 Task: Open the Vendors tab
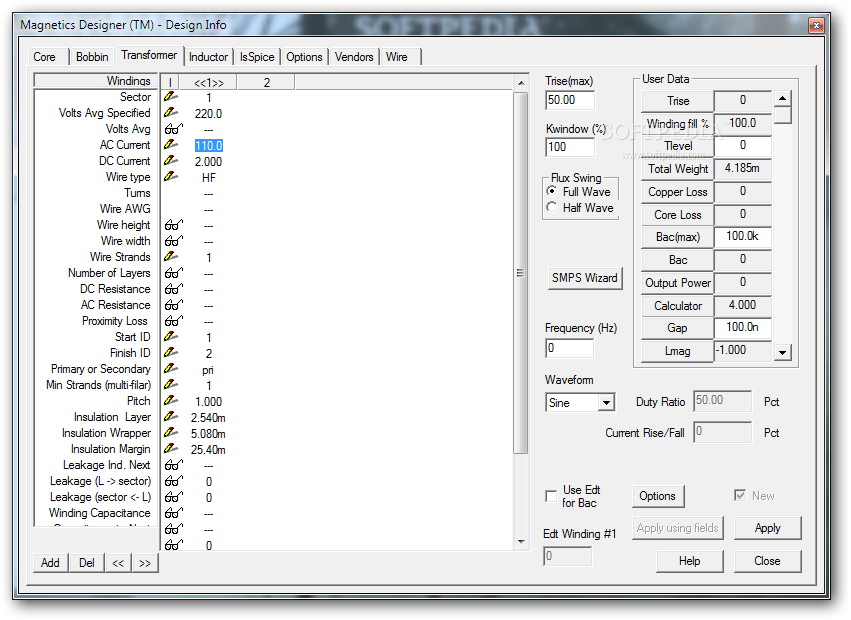[x=354, y=57]
